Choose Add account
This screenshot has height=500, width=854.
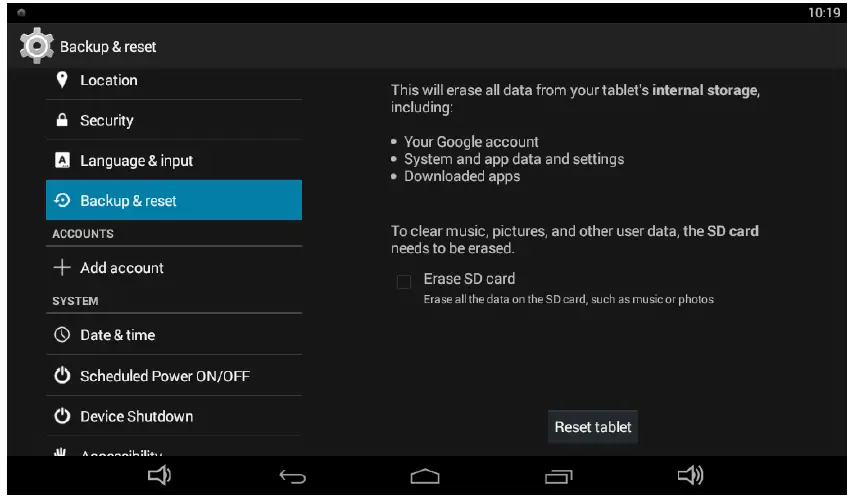[x=174, y=267]
